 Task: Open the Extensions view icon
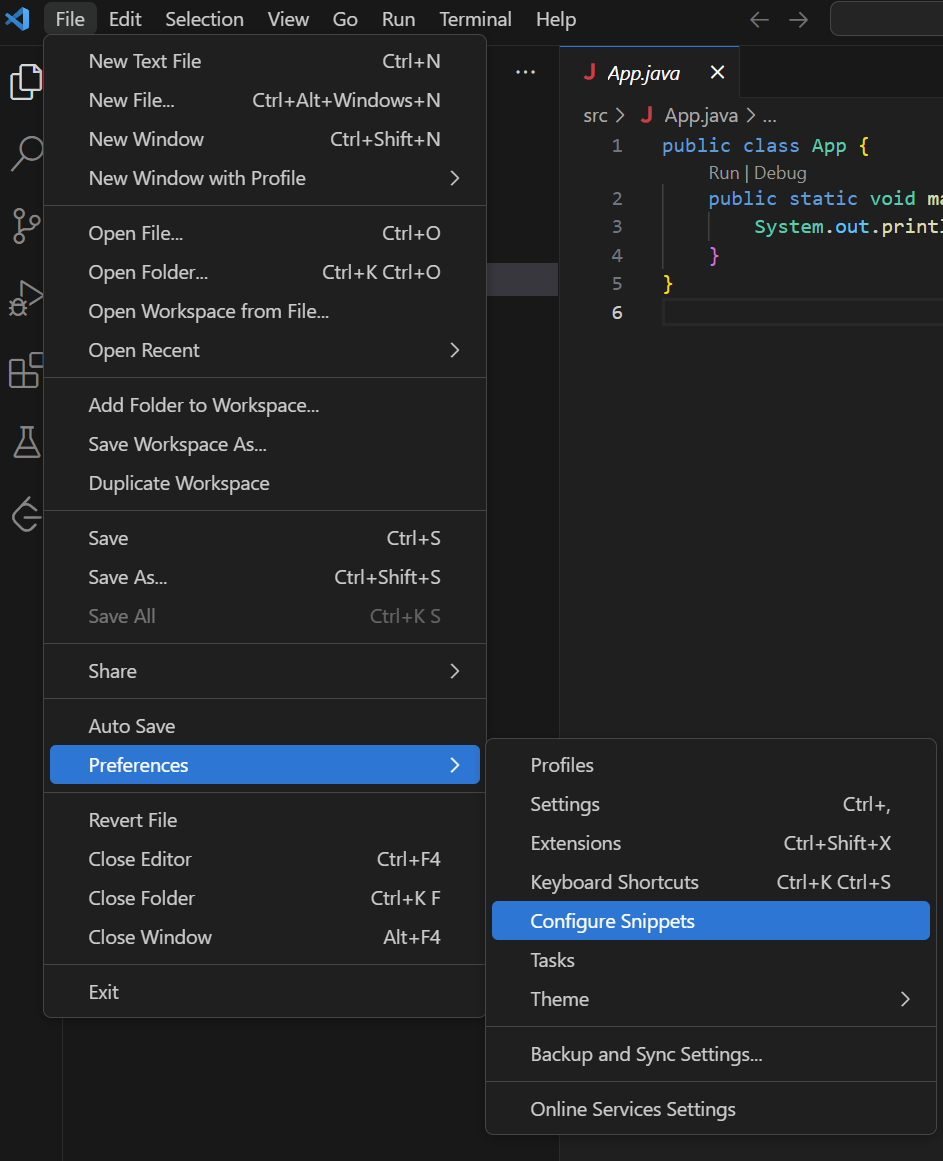pyautogui.click(x=25, y=371)
